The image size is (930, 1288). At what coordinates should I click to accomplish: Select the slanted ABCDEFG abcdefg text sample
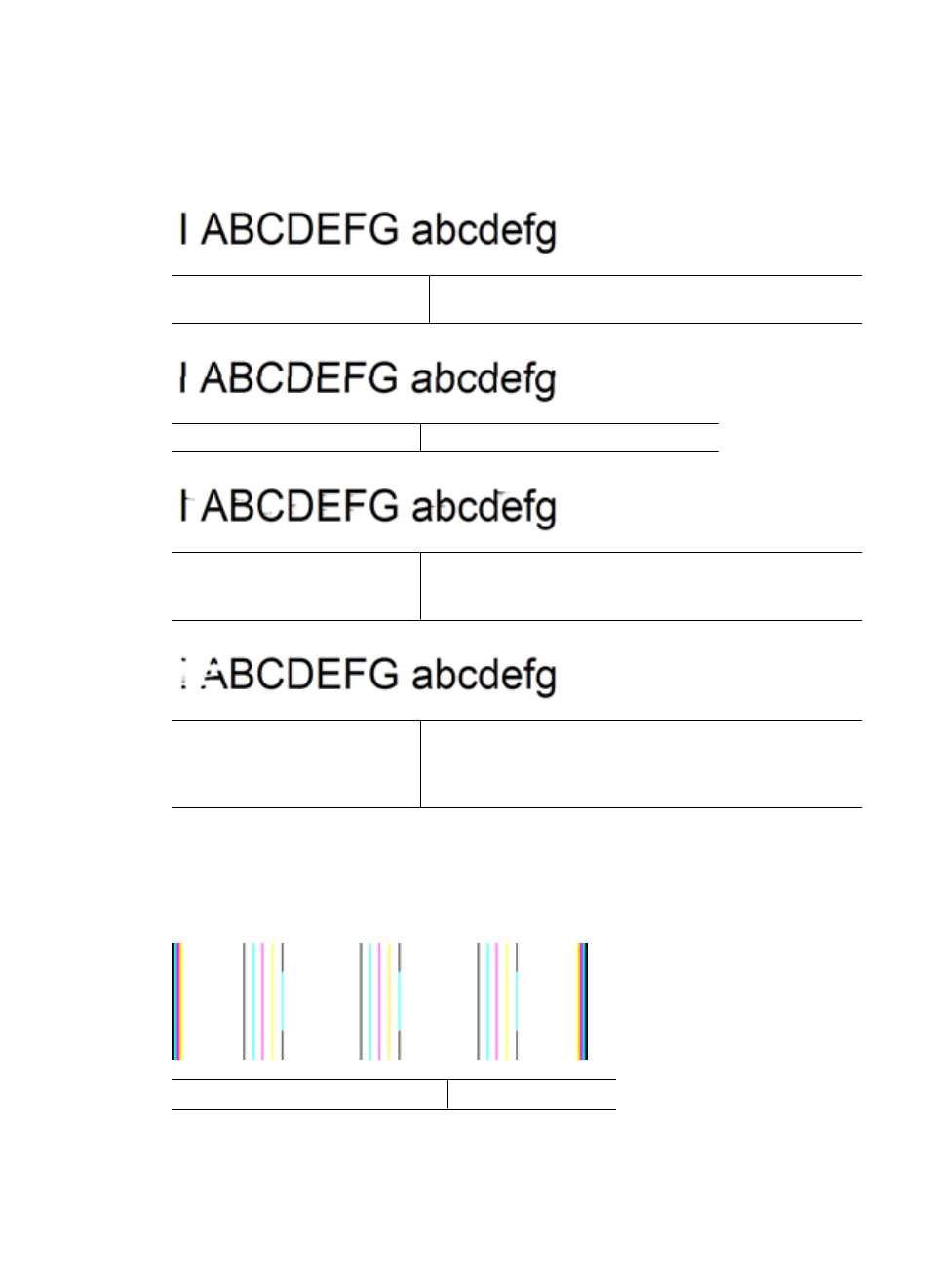pyautogui.click(x=368, y=379)
